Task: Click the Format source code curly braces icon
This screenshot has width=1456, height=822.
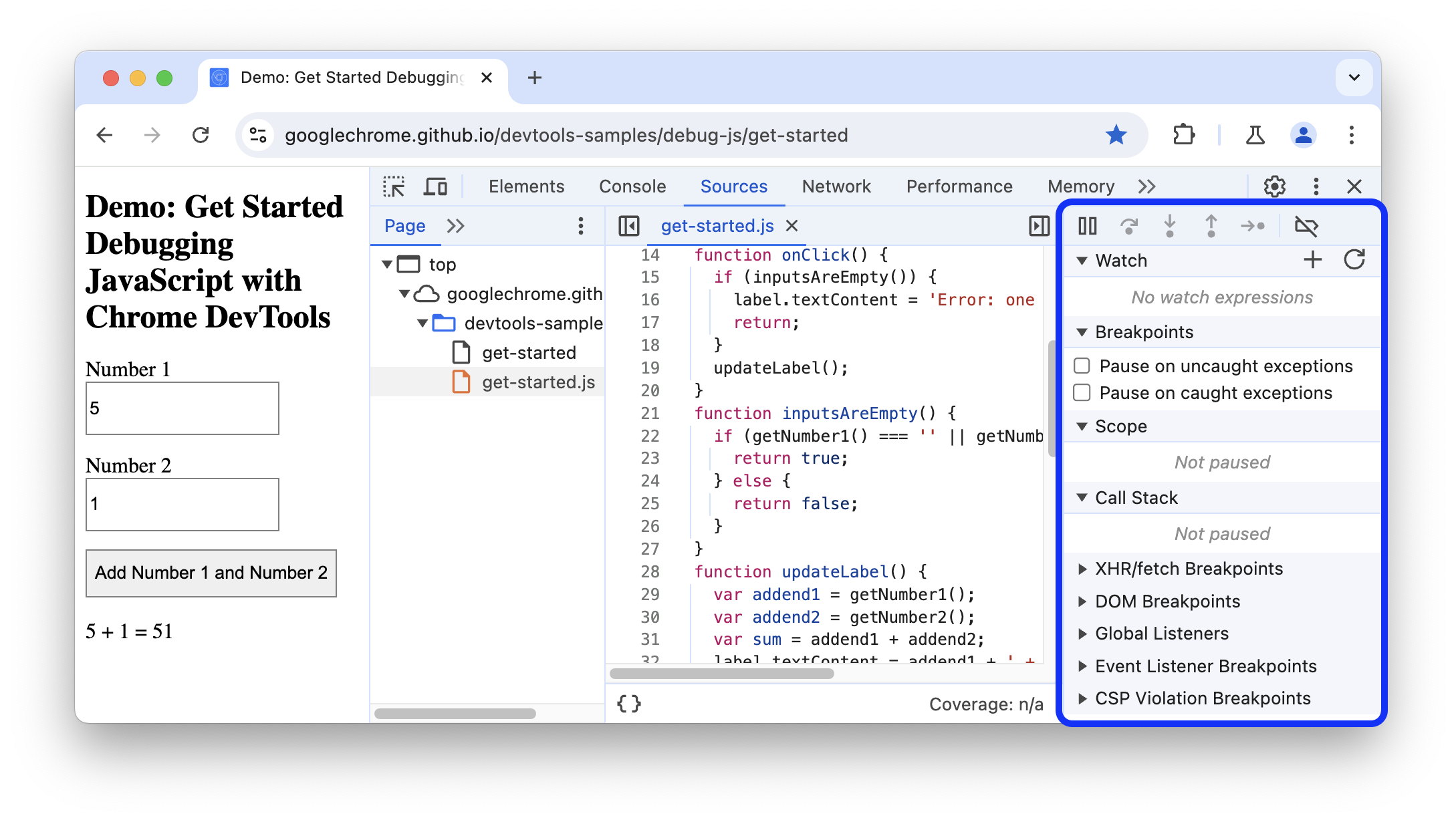Action: 628,702
